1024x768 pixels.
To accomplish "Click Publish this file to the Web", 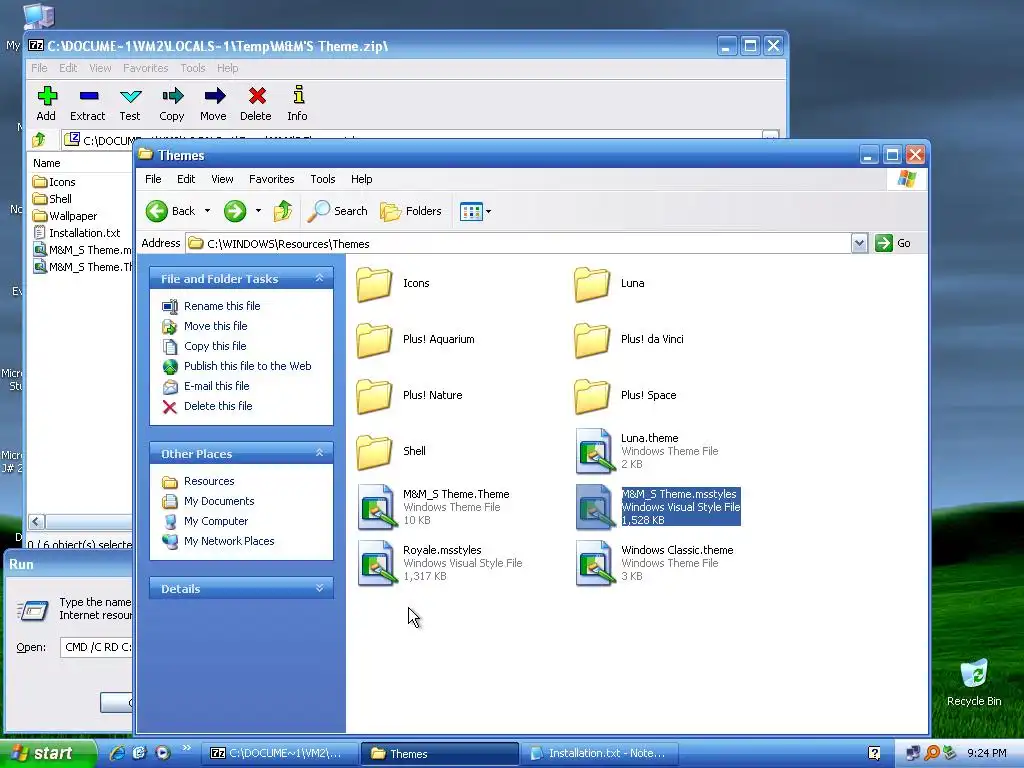I will 248,366.
